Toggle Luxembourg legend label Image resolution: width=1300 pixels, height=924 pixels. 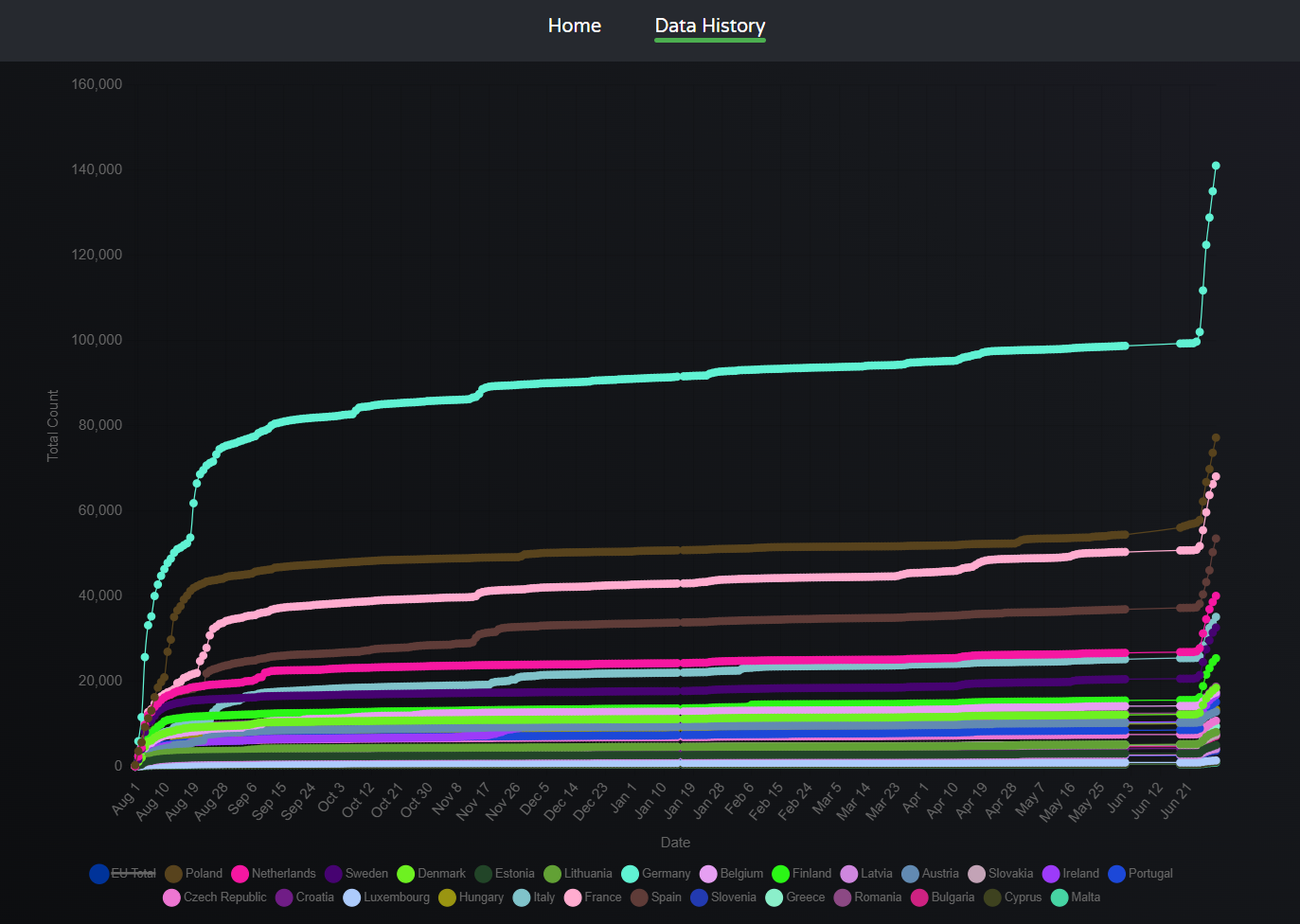[397, 897]
